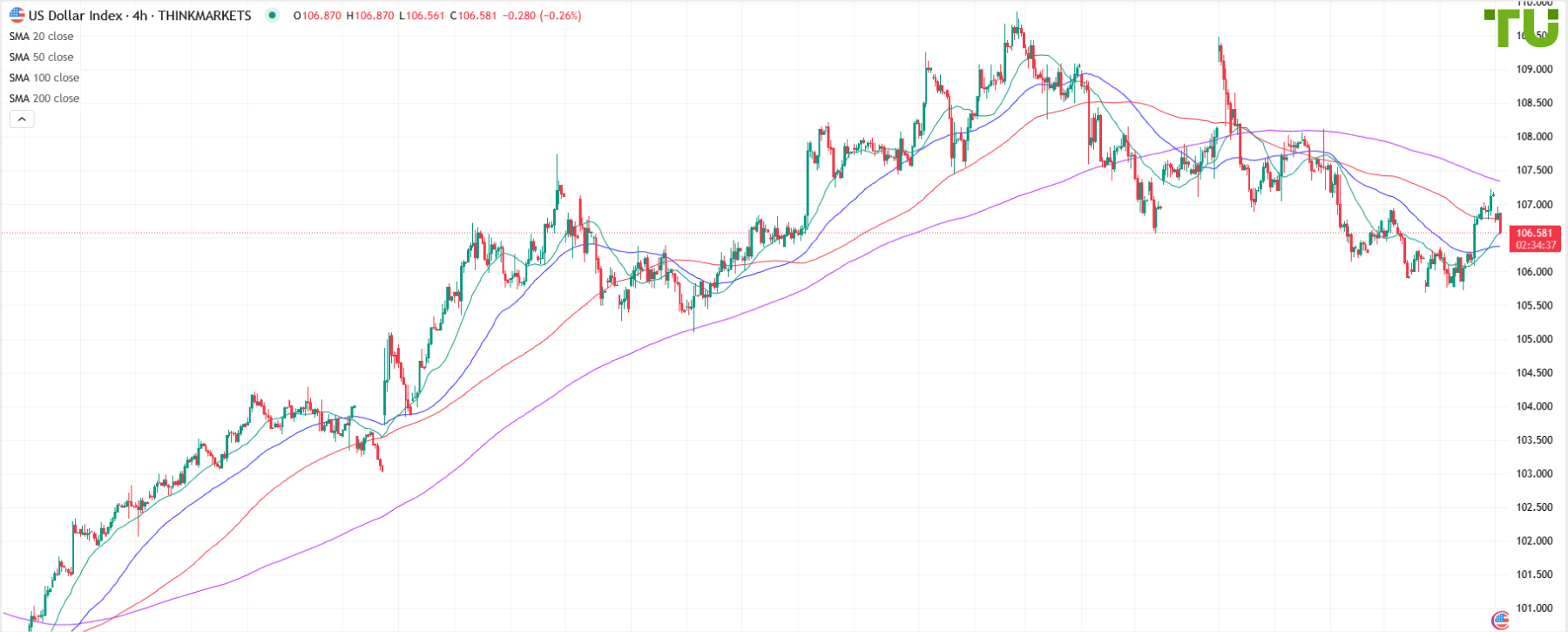This screenshot has height=632, width=1568.
Task: Click the 102.000 price axis label
Action: click(x=1534, y=541)
